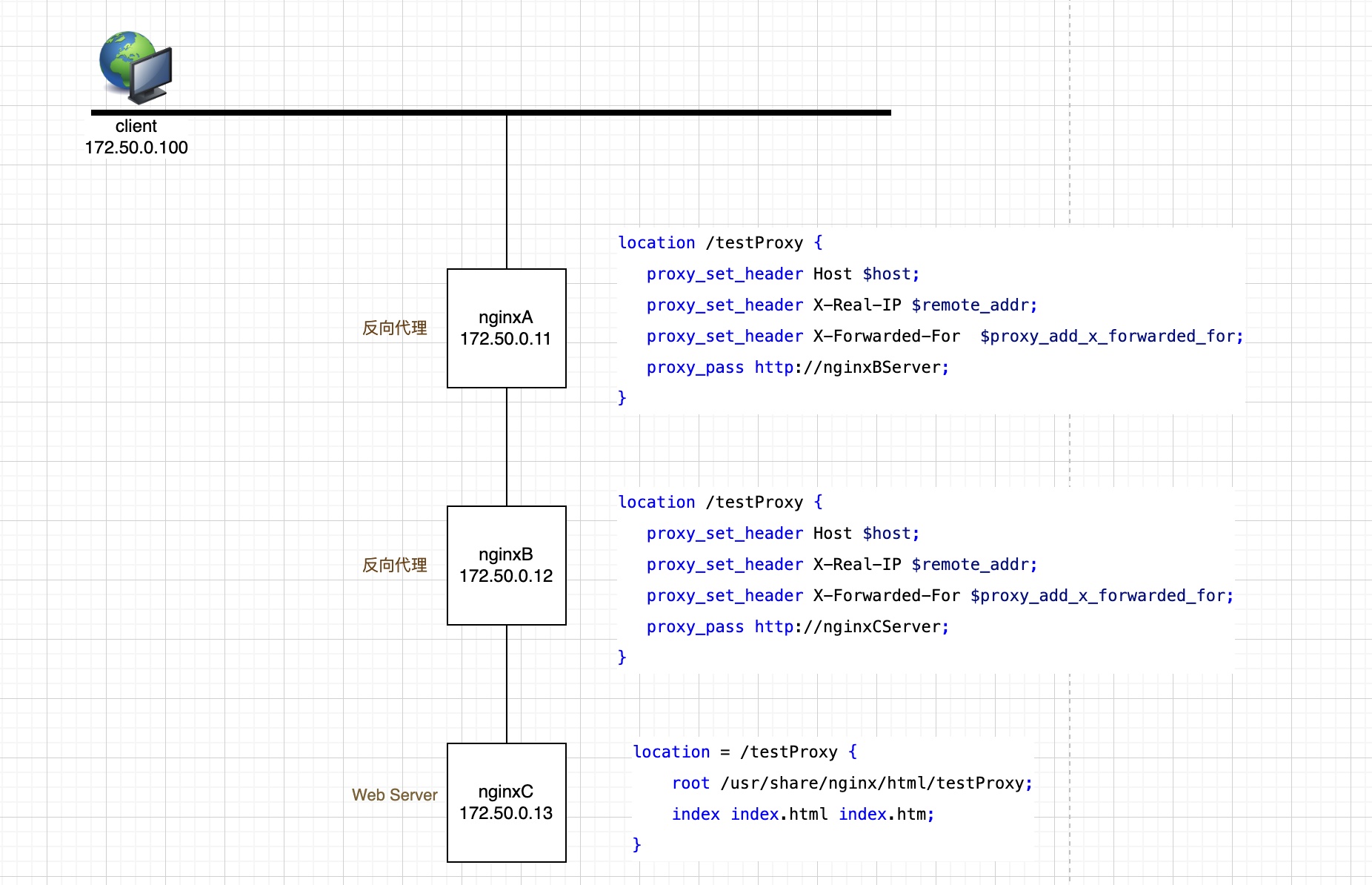Viewport: 1372px width, 885px height.
Task: Select the nginxA 172.50.0.11 box
Action: [507, 328]
